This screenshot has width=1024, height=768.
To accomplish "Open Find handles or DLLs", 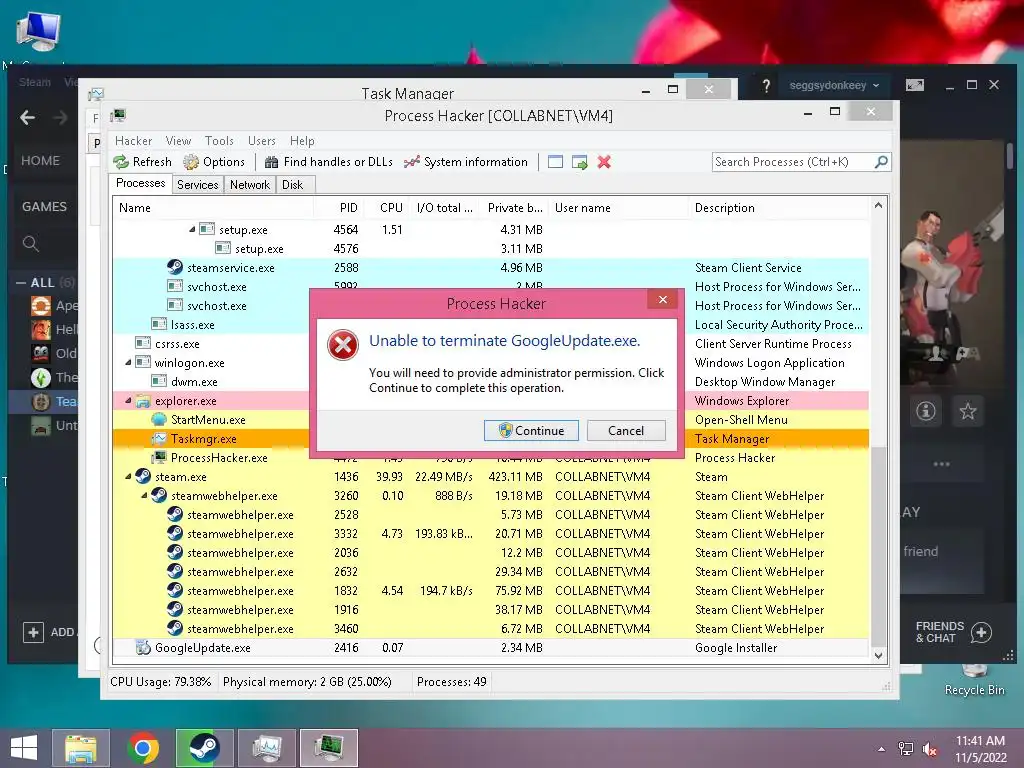I will click(x=328, y=162).
